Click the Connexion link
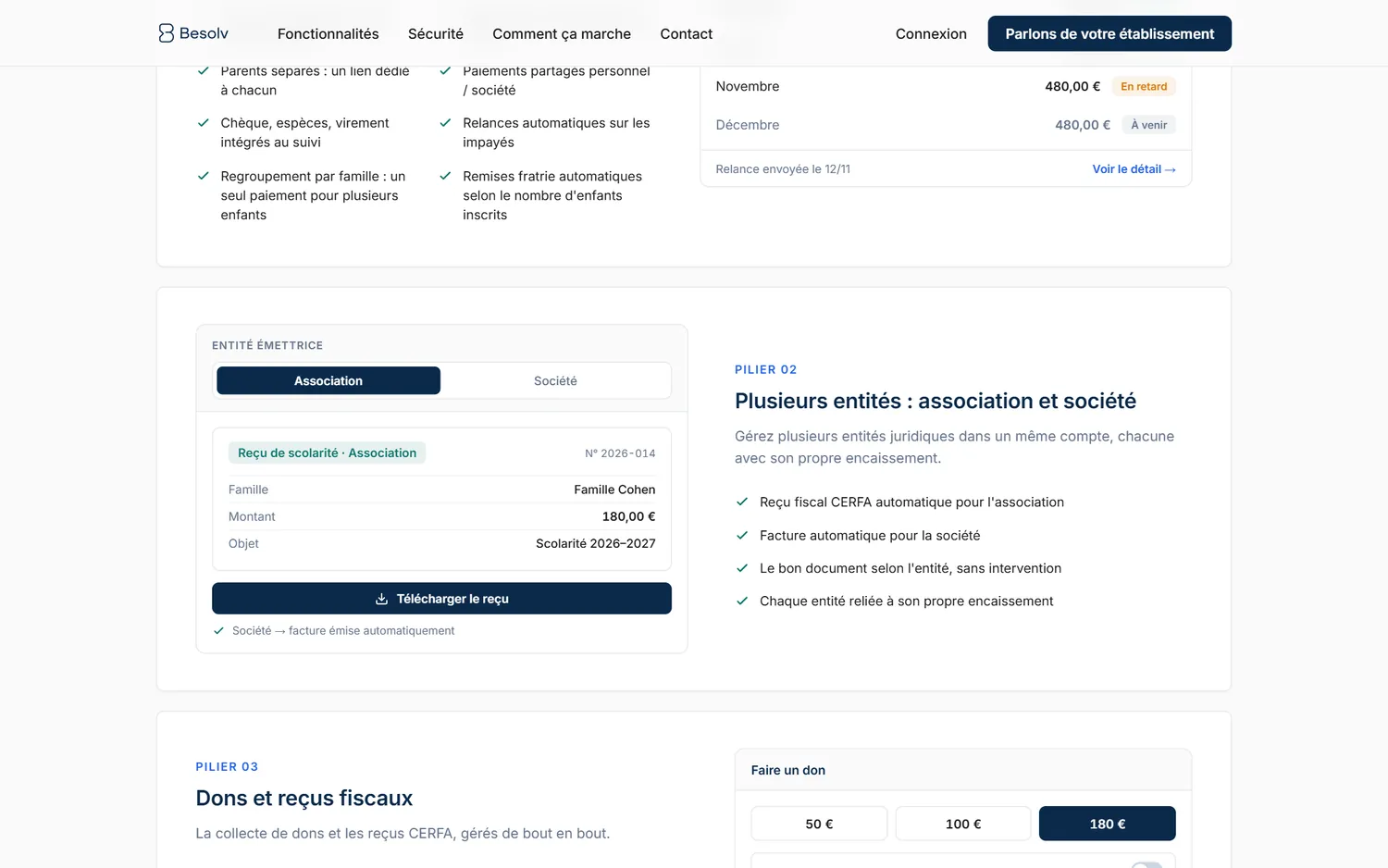Viewport: 1388px width, 868px height. click(931, 33)
